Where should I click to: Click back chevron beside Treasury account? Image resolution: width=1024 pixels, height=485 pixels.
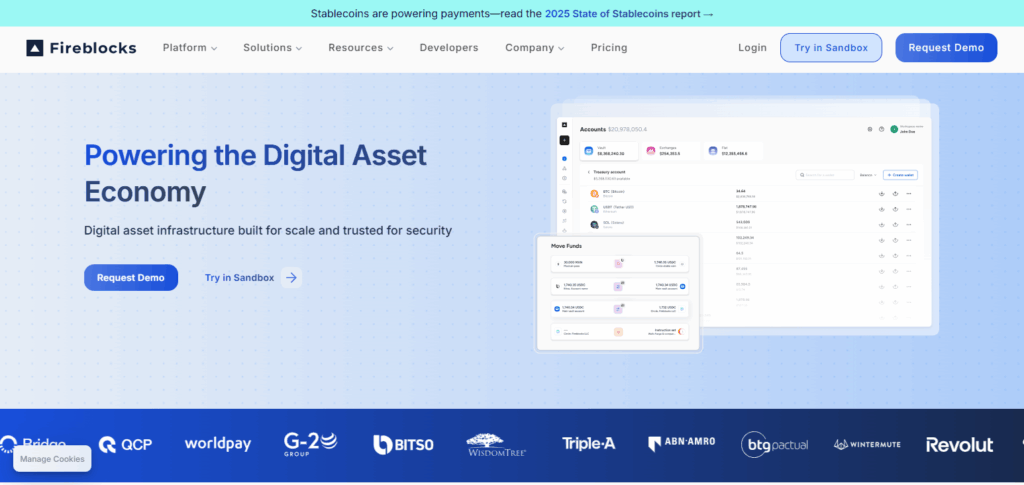588,172
